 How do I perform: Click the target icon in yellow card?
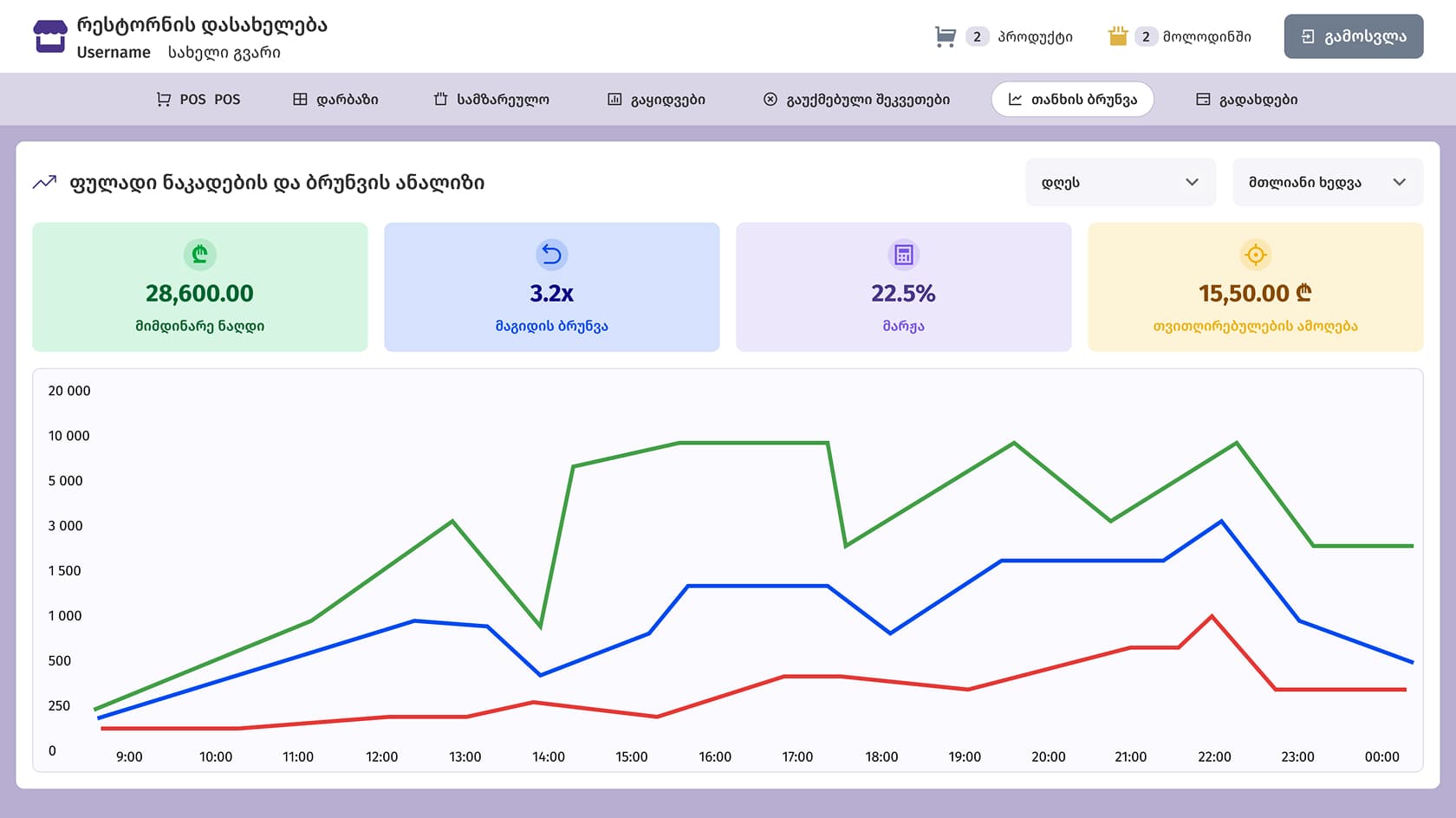tap(1255, 255)
